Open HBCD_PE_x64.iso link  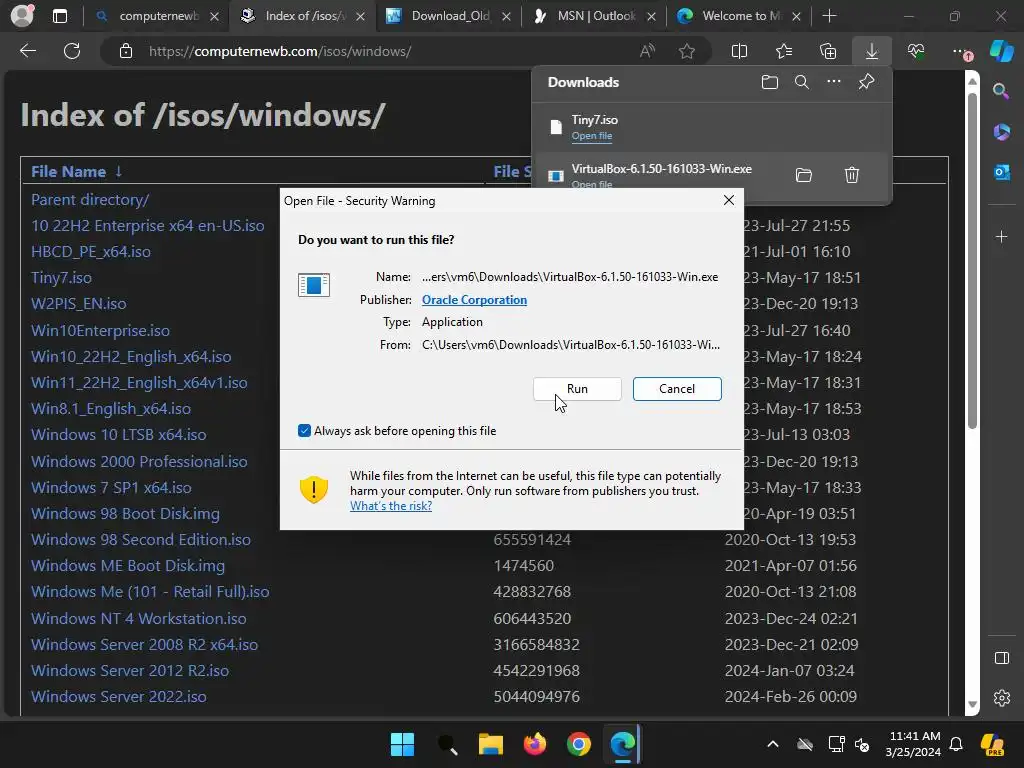point(91,252)
